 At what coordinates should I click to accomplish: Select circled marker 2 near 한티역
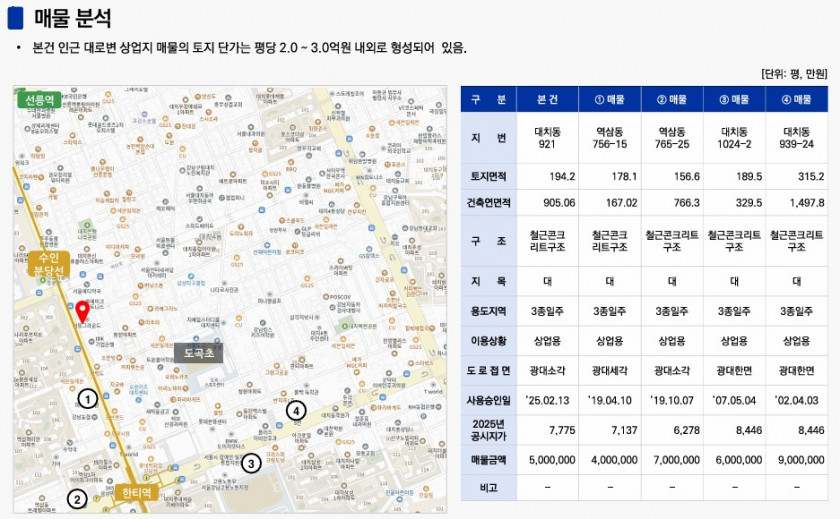(76, 500)
